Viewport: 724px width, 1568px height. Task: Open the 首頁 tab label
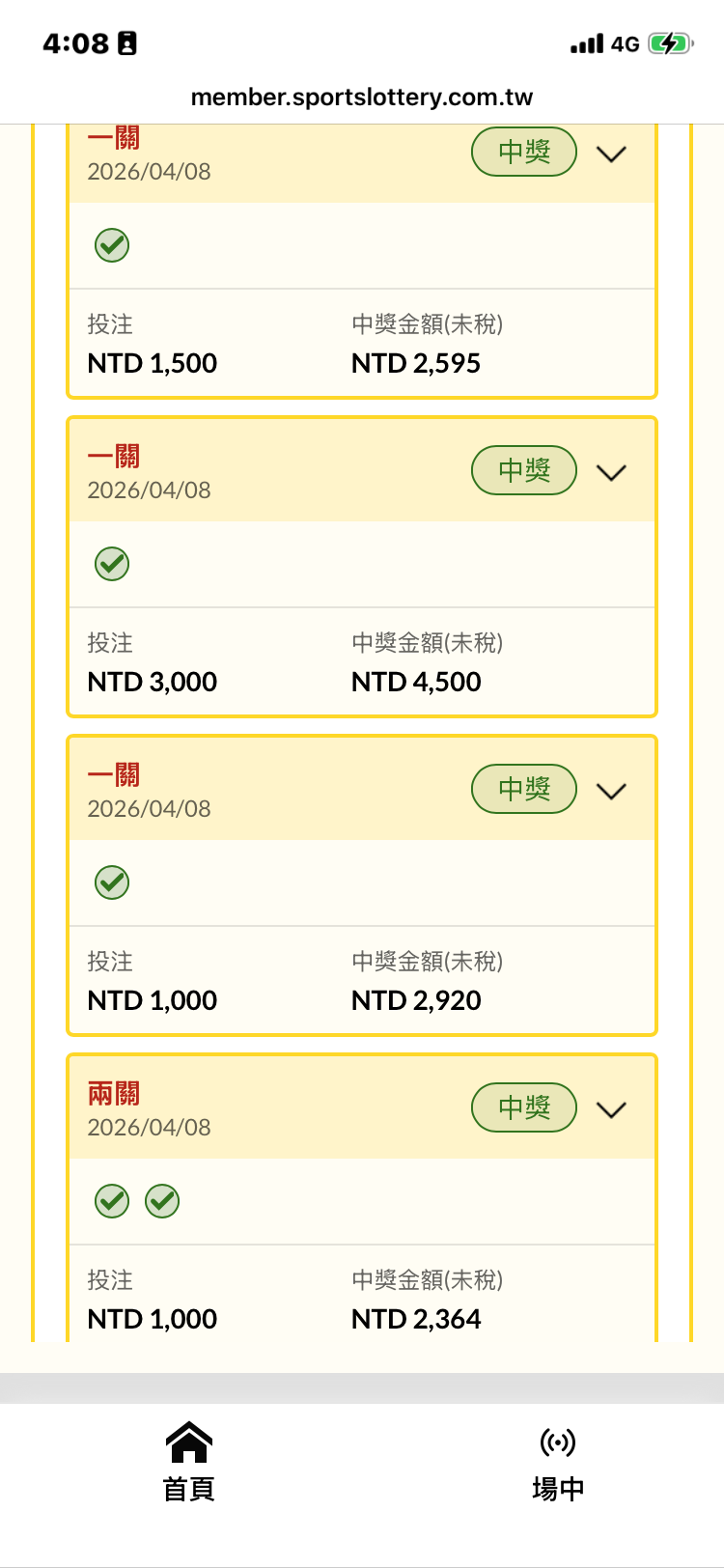click(x=189, y=1489)
